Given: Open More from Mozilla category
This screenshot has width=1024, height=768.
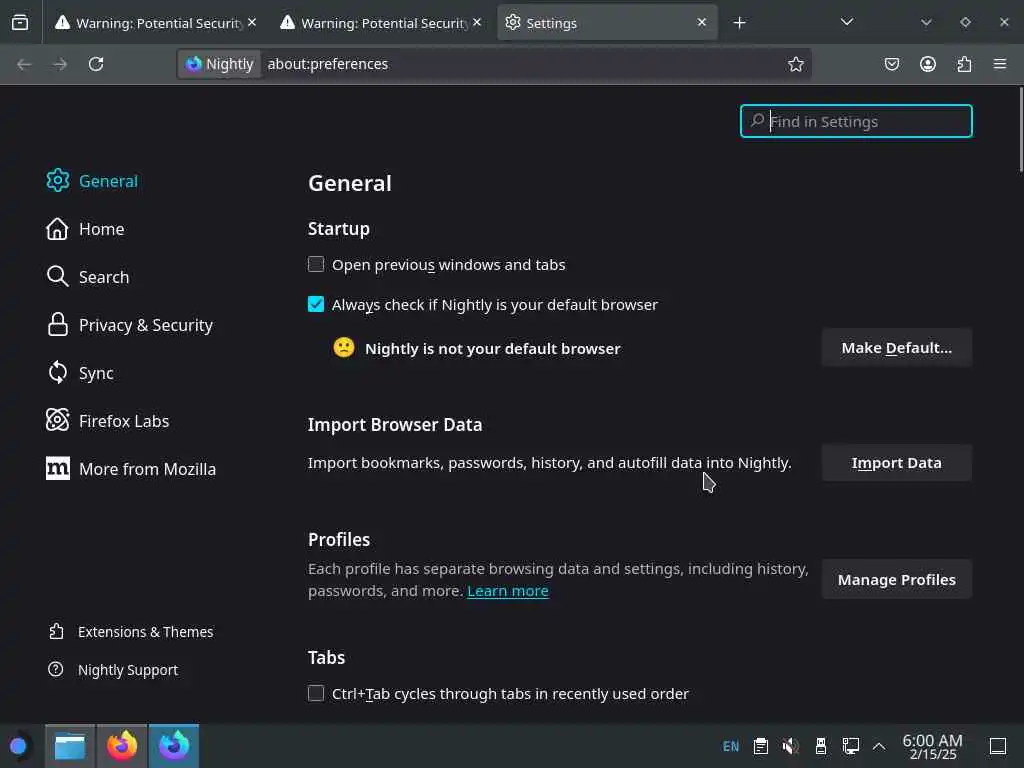Looking at the screenshot, I should pos(131,469).
